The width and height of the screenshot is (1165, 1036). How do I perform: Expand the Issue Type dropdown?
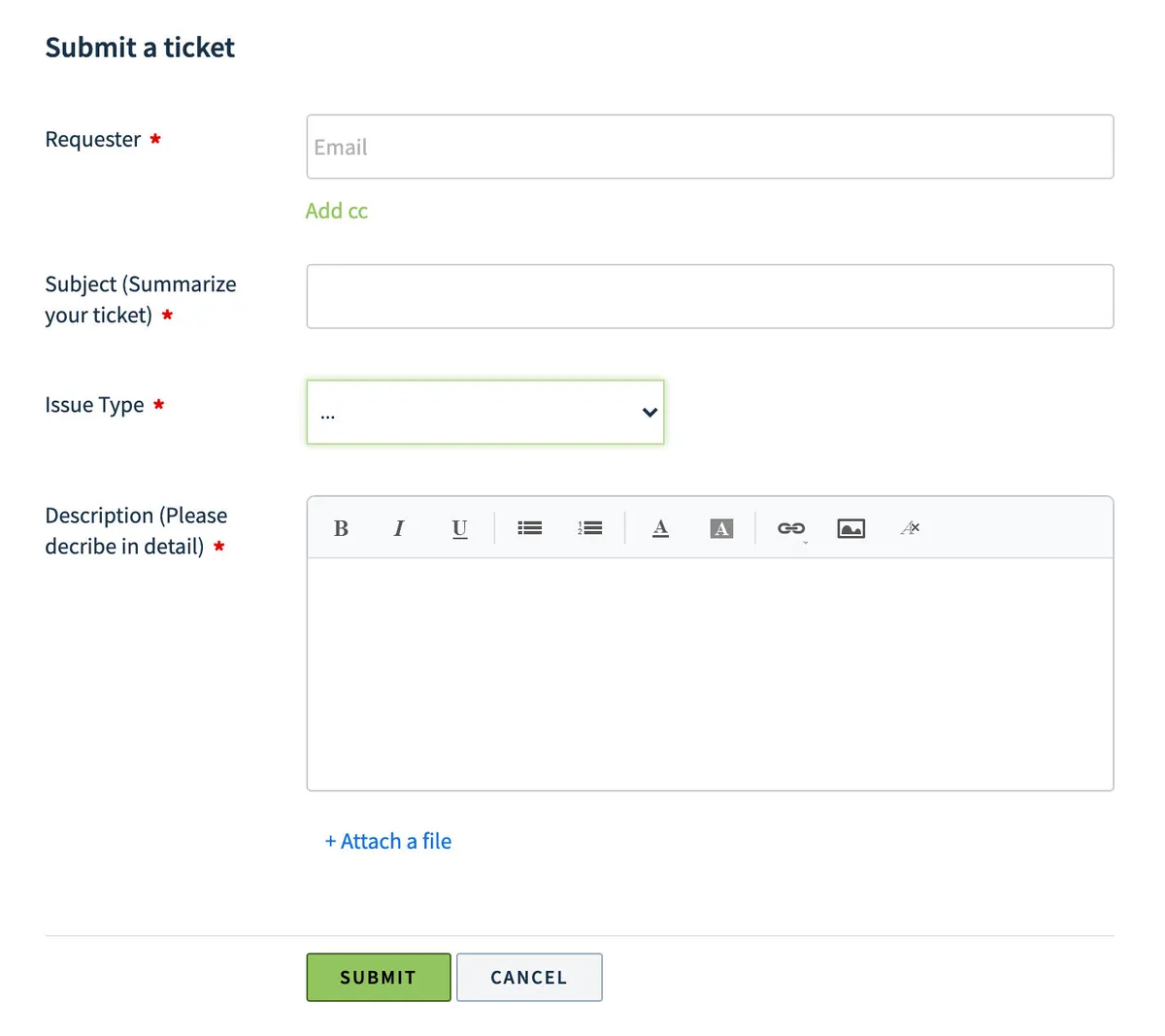tap(485, 413)
